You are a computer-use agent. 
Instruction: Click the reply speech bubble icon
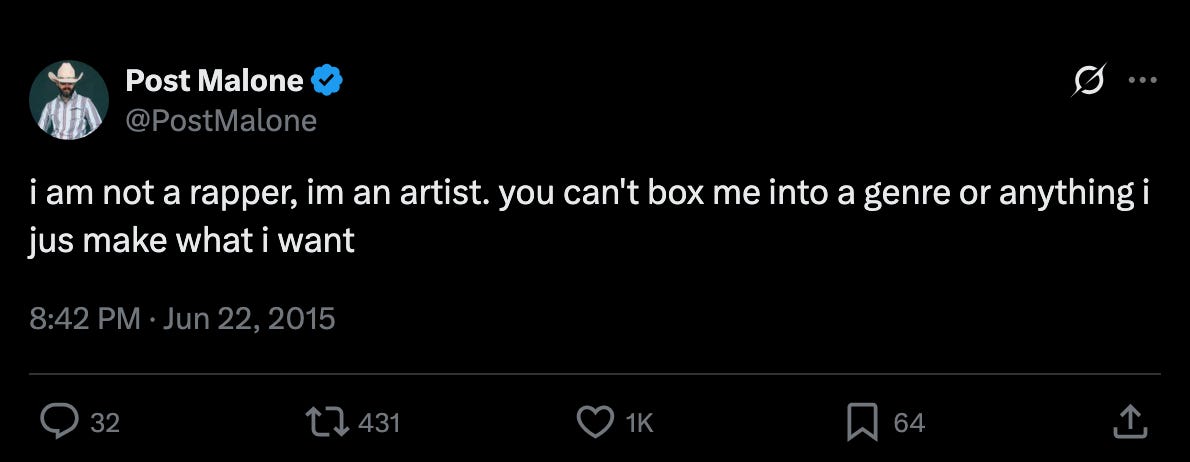[x=61, y=423]
